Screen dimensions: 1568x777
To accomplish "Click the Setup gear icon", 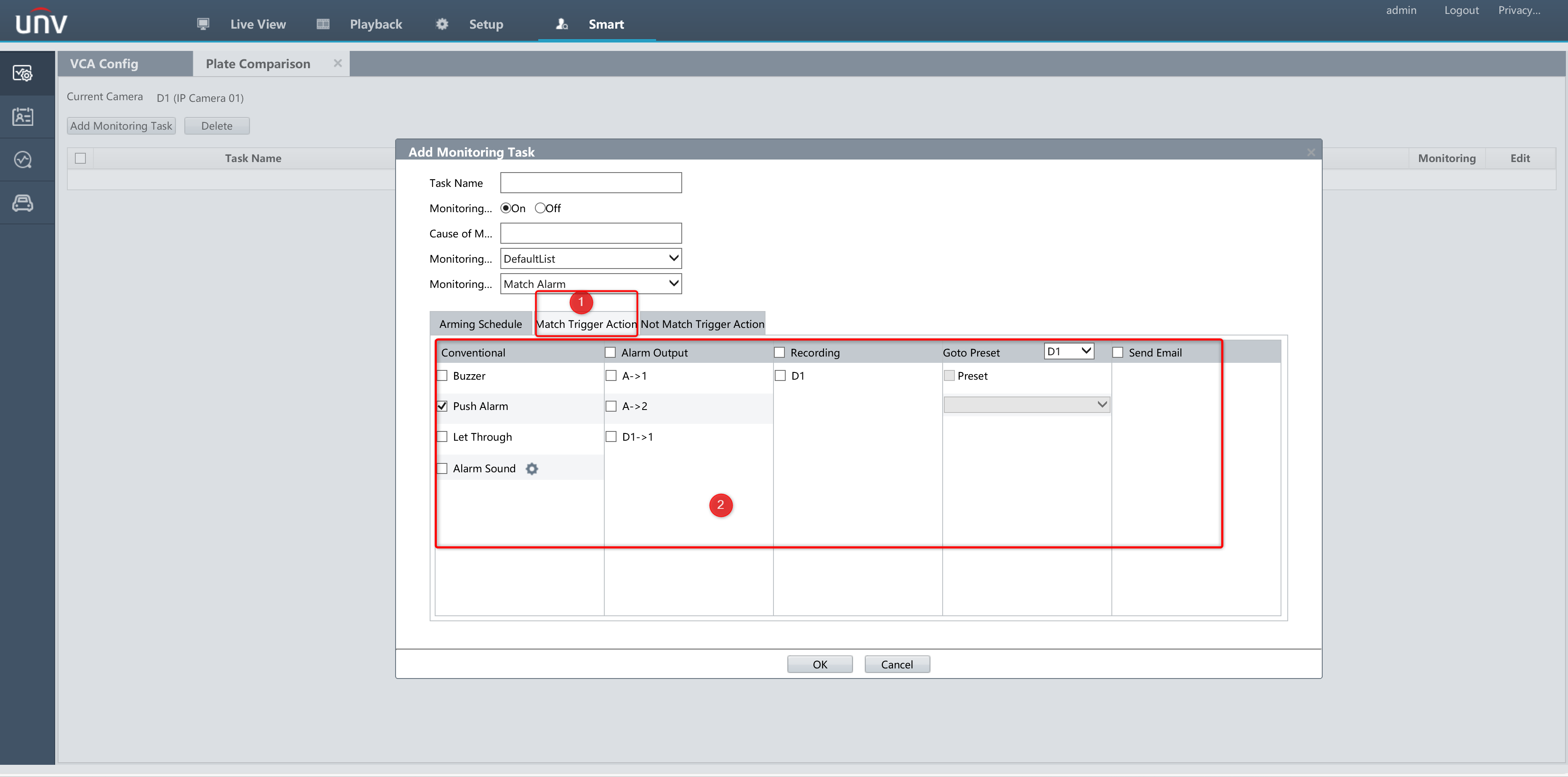I will point(442,24).
